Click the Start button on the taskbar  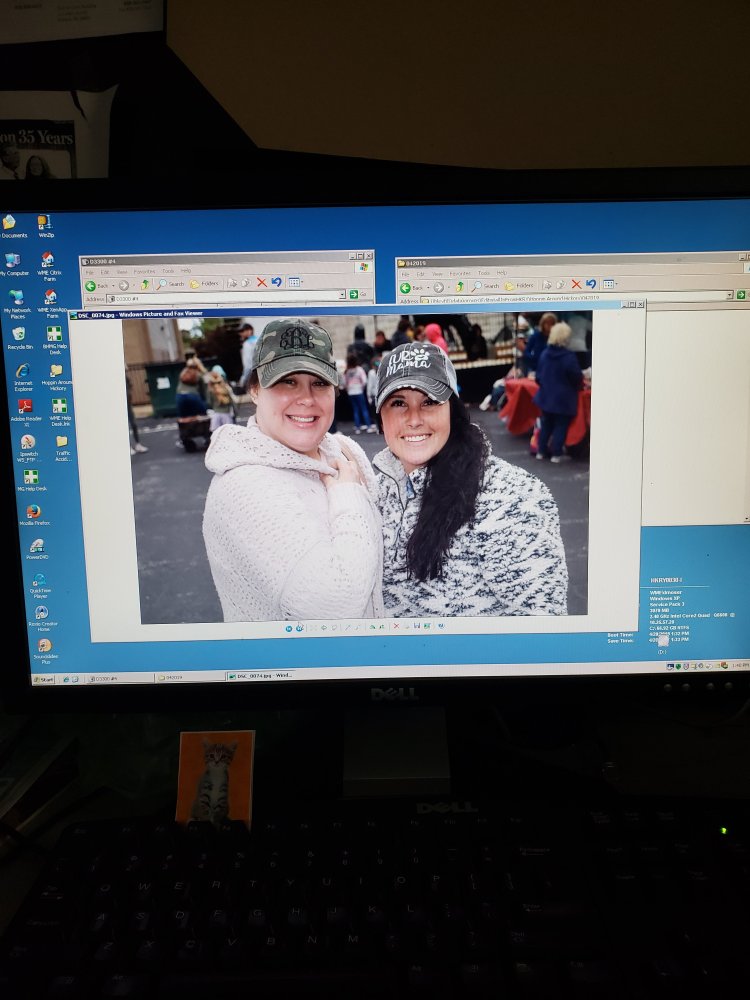pos(44,679)
